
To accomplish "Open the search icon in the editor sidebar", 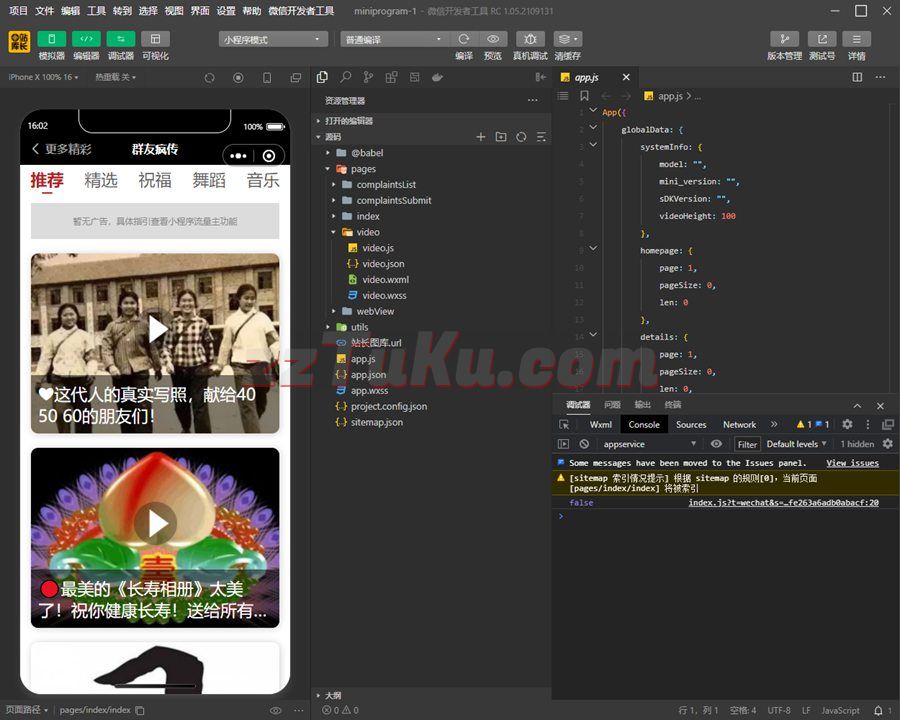I will (x=346, y=77).
